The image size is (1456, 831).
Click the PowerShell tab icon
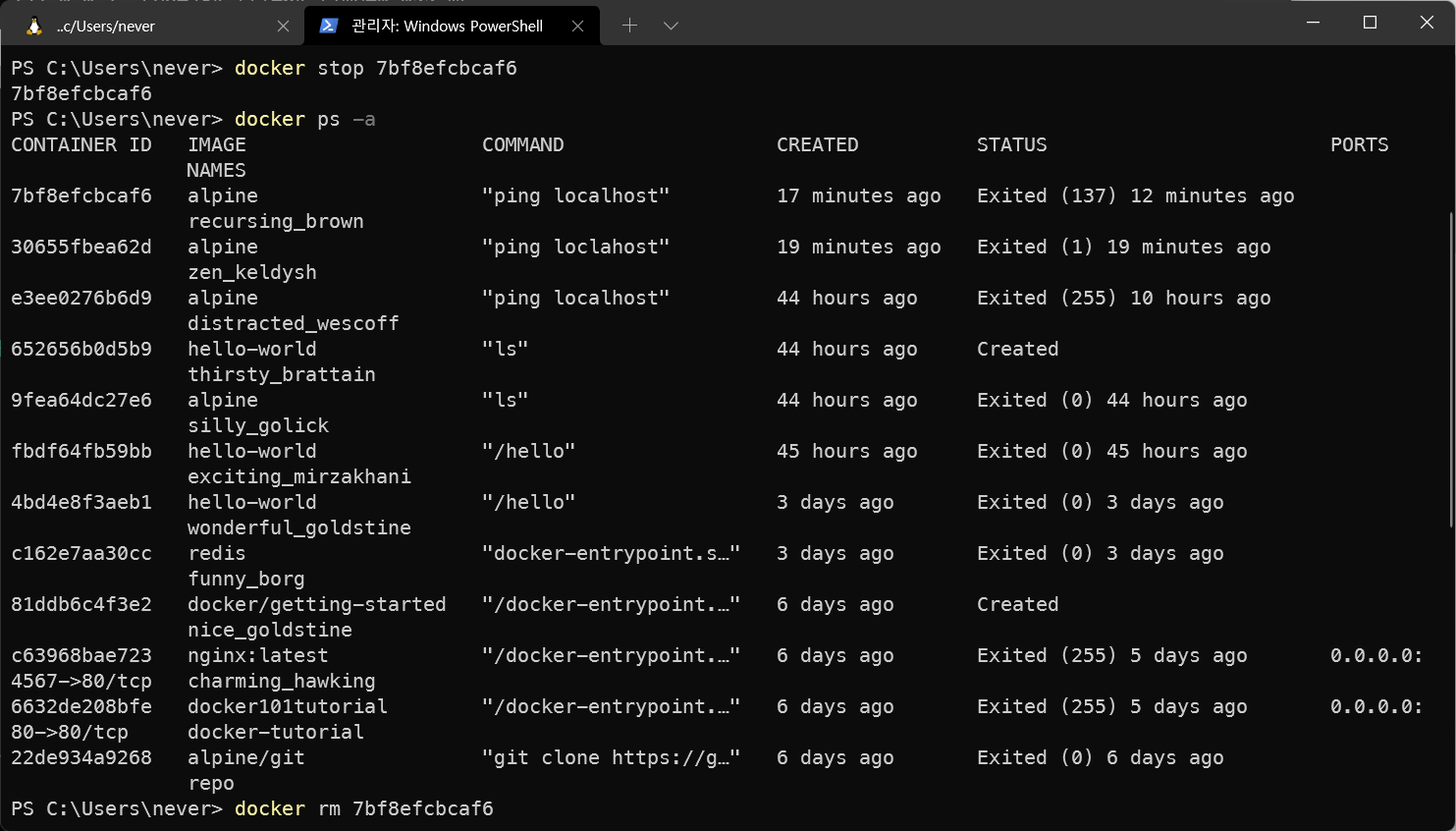[x=329, y=27]
